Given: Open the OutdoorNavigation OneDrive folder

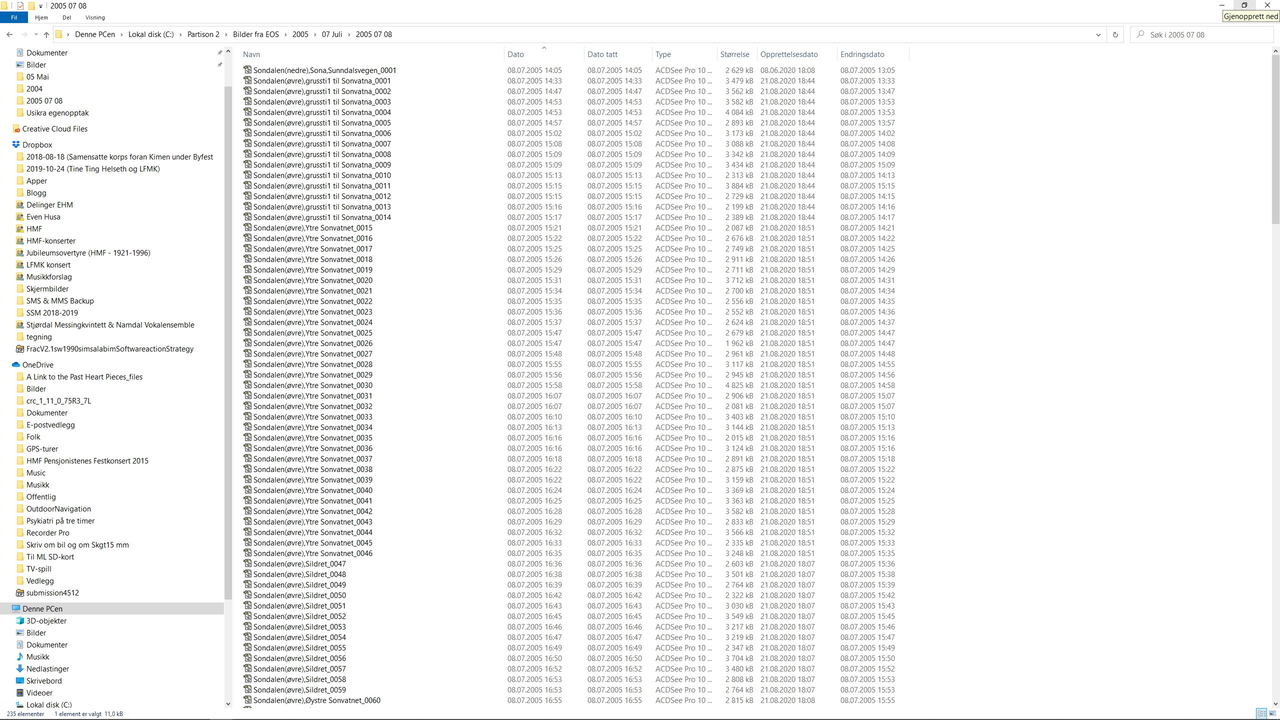Looking at the screenshot, I should pyautogui.click(x=58, y=509).
